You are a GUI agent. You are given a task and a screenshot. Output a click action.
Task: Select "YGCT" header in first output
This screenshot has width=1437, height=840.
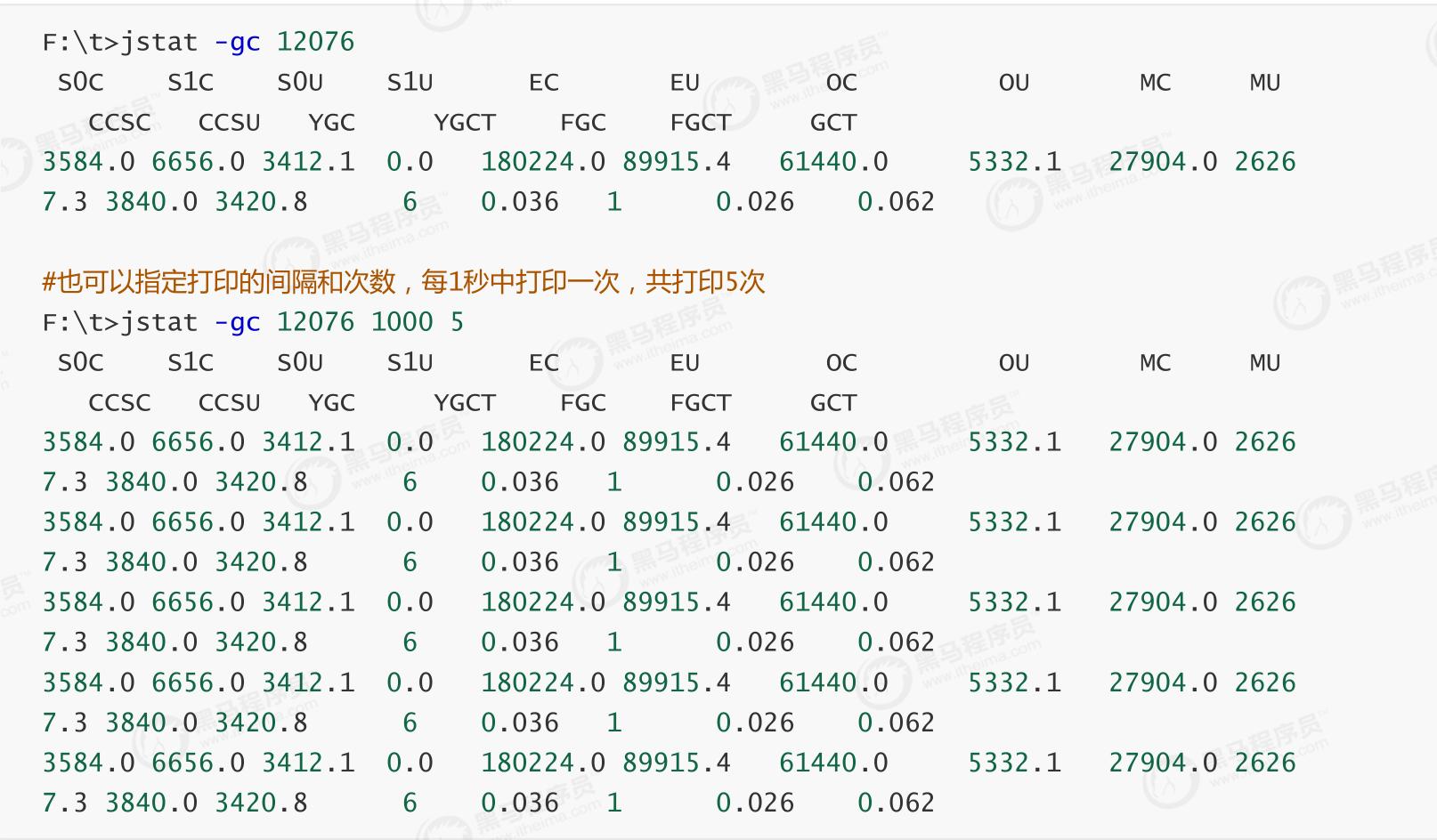[464, 123]
